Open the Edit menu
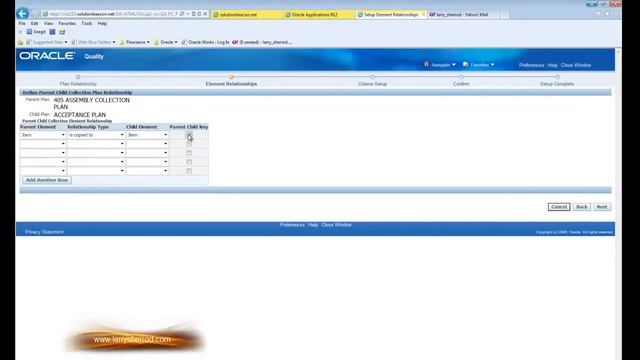This screenshot has height=360, width=640. 35,24
